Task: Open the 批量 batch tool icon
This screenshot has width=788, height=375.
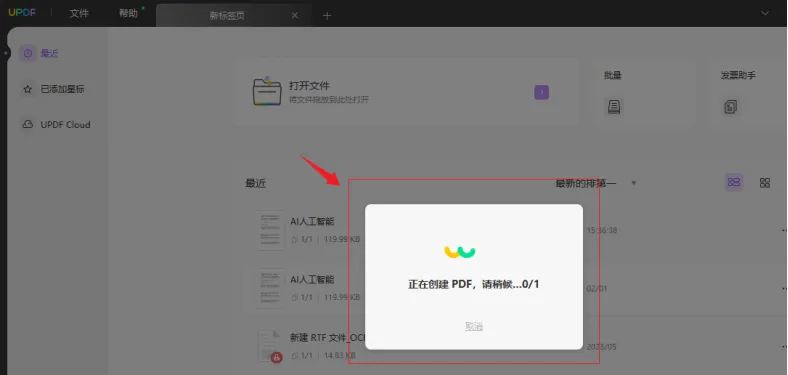Action: pos(614,107)
